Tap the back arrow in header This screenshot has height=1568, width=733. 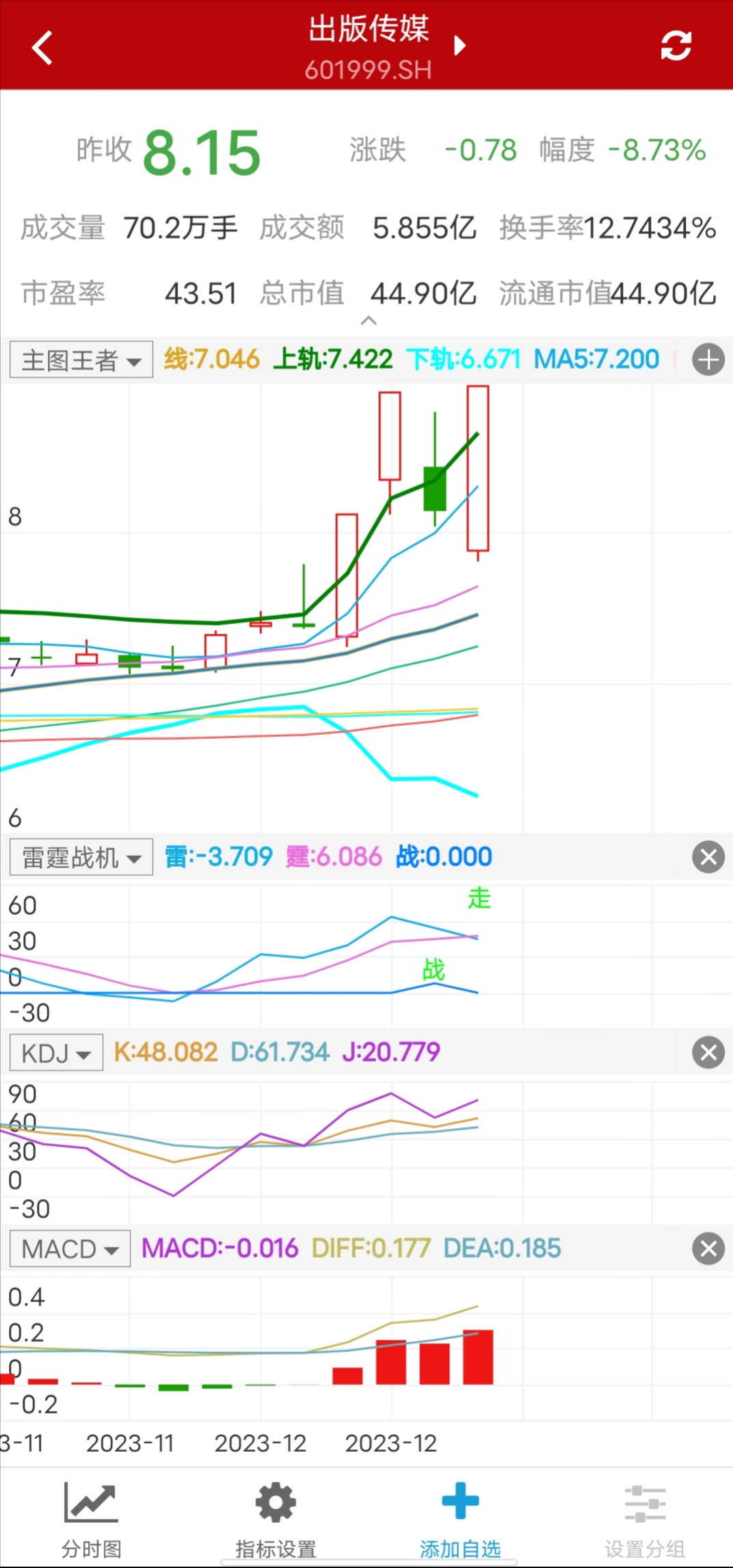[x=42, y=48]
